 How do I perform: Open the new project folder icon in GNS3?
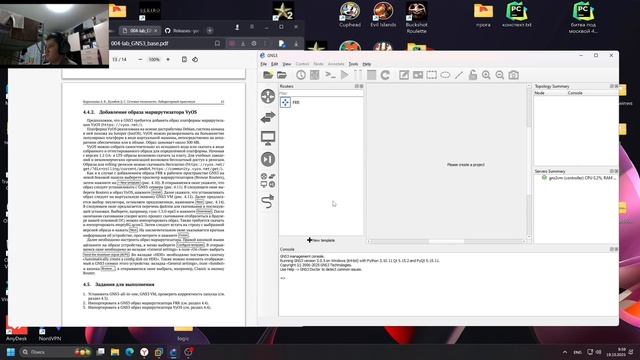point(268,75)
